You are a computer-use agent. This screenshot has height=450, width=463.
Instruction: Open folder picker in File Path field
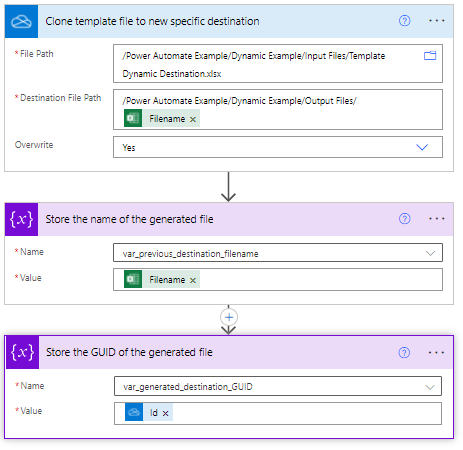tap(430, 55)
